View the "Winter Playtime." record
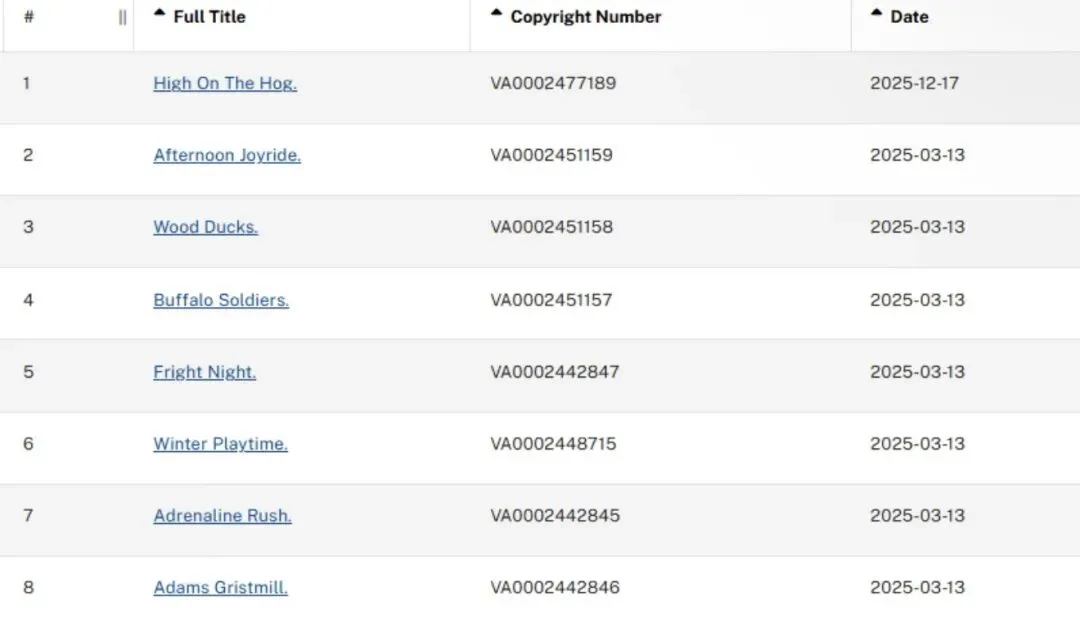Screen dimensions: 1080x619 point(220,444)
